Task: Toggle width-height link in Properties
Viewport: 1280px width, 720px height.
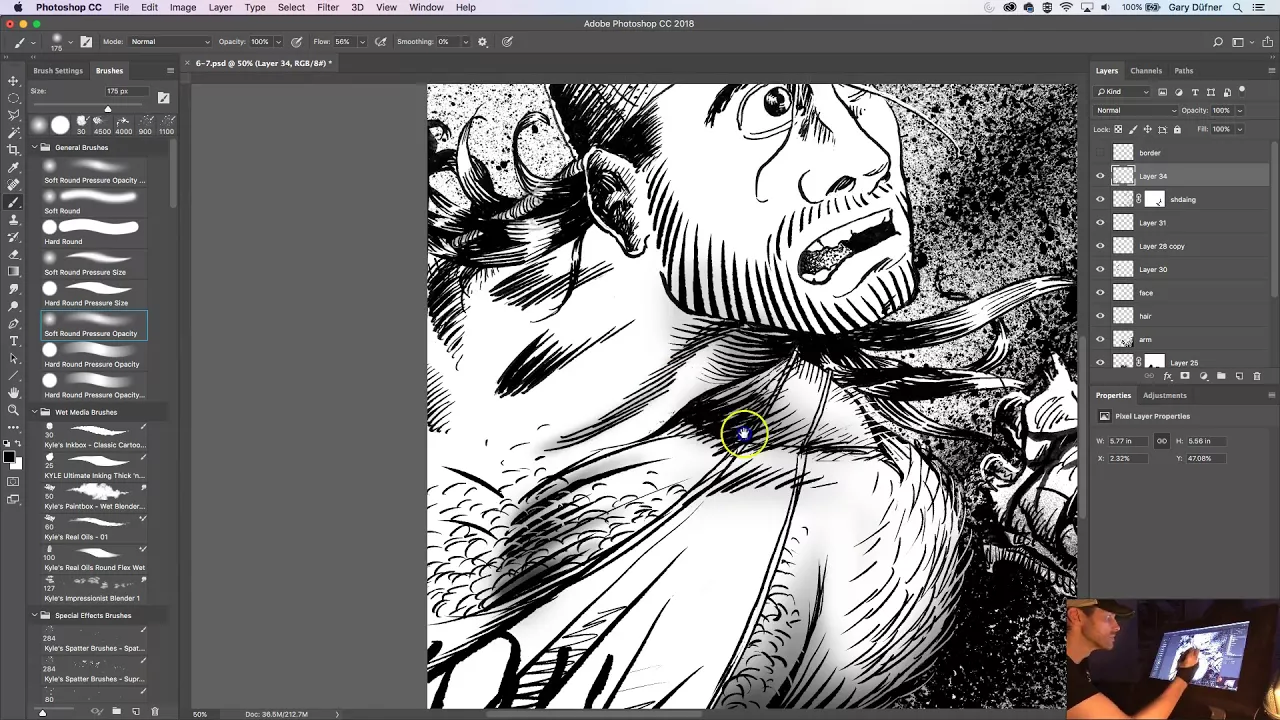Action: [x=1161, y=441]
